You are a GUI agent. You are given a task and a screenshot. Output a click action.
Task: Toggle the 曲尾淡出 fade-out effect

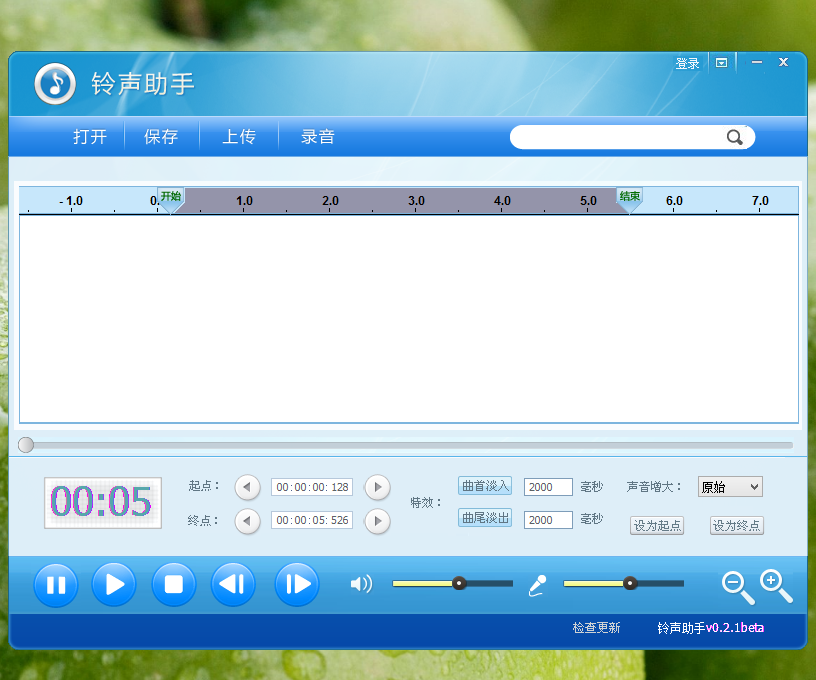coord(485,518)
